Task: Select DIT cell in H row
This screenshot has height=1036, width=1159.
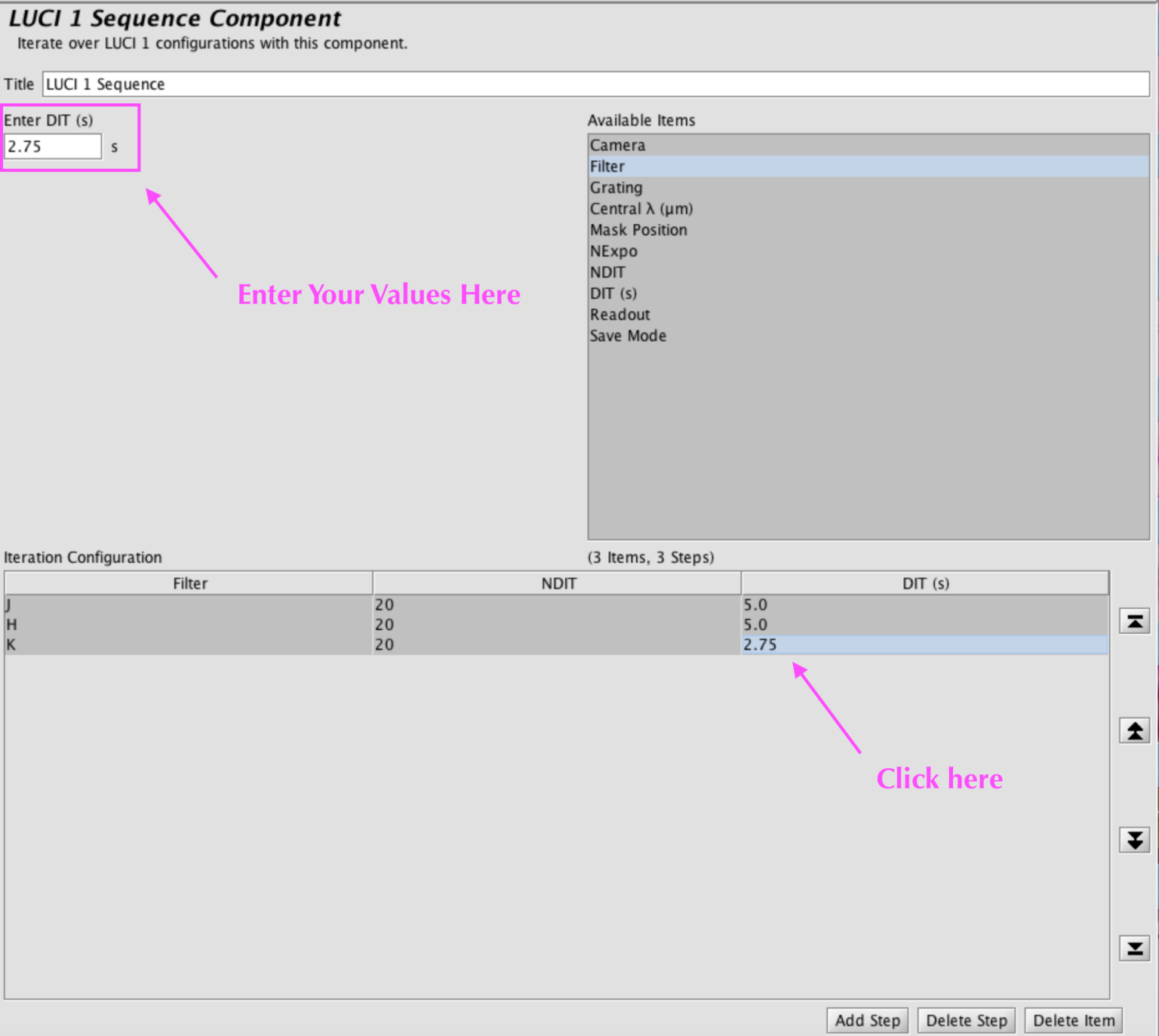Action: (925, 624)
